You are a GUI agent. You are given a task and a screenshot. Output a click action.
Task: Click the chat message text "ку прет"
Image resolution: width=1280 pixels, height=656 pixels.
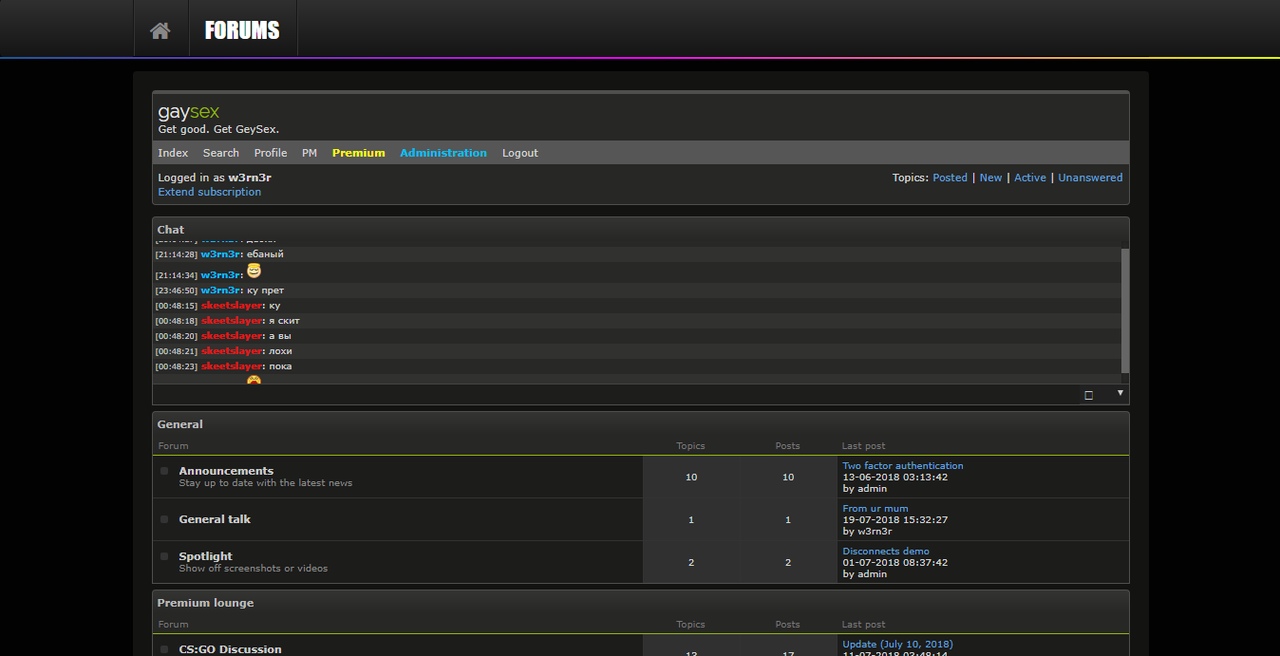(265, 290)
